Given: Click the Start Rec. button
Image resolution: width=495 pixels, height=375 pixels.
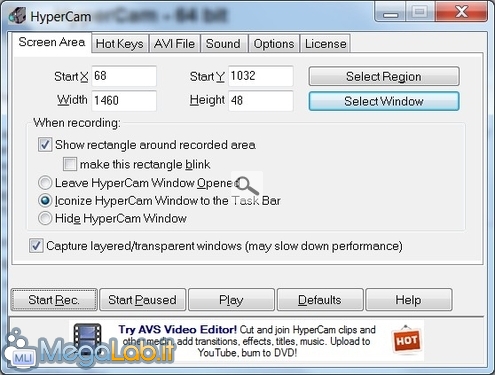Looking at the screenshot, I should tap(54, 300).
